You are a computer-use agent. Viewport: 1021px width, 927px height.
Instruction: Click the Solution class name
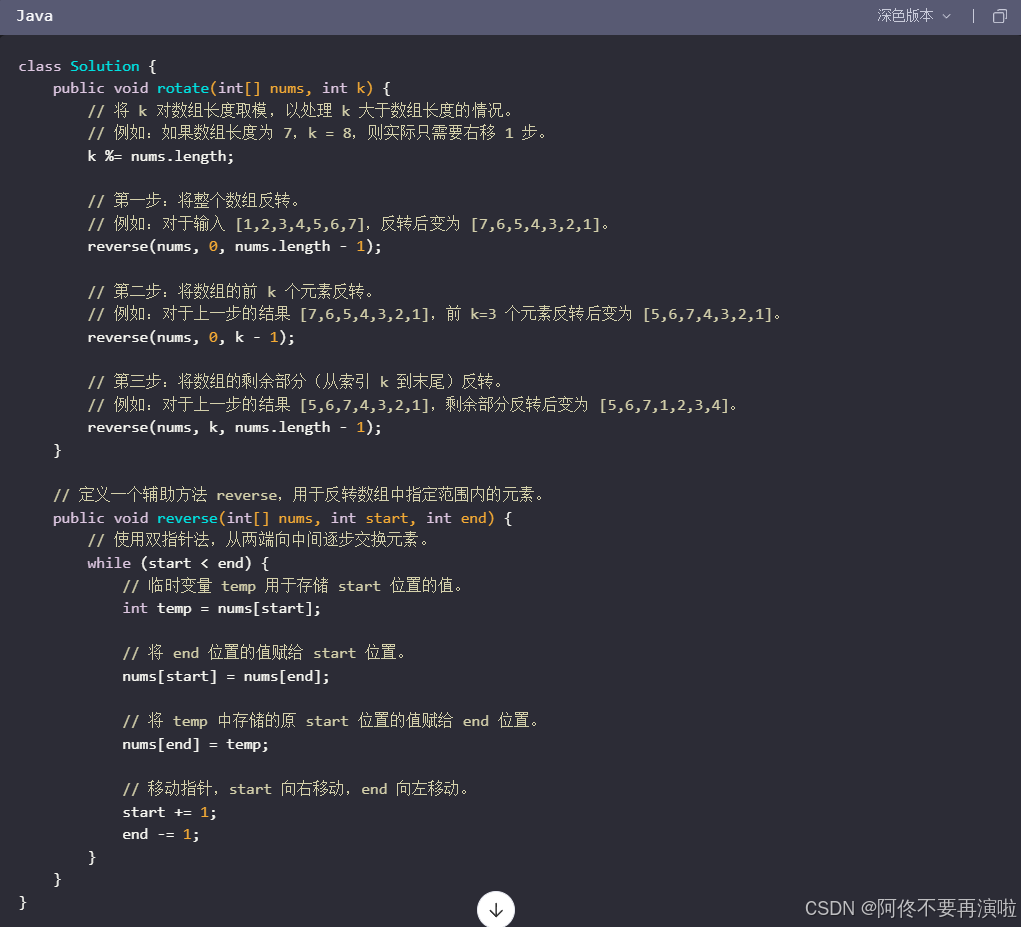coord(105,65)
